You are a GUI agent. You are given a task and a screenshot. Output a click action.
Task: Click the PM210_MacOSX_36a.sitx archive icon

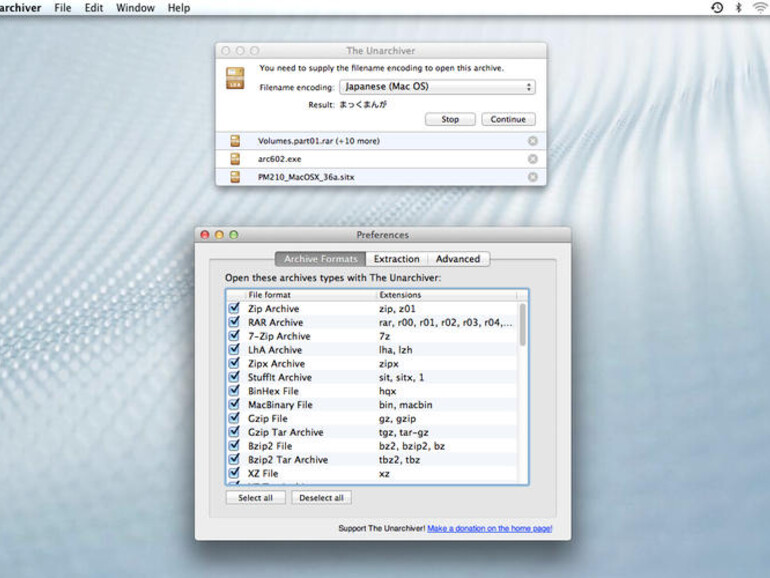pos(235,177)
